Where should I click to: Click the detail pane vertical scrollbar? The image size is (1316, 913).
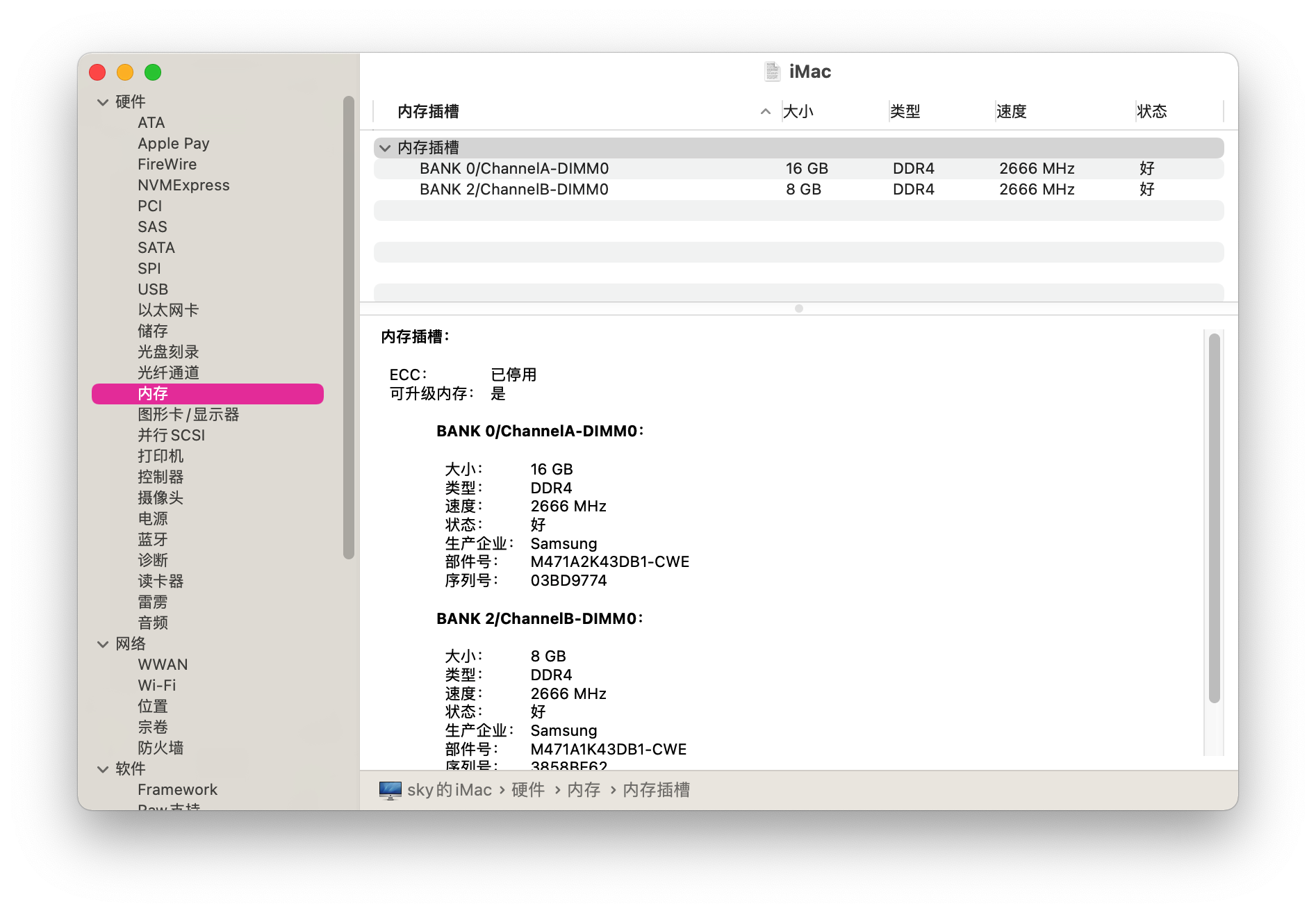pyautogui.click(x=1215, y=518)
